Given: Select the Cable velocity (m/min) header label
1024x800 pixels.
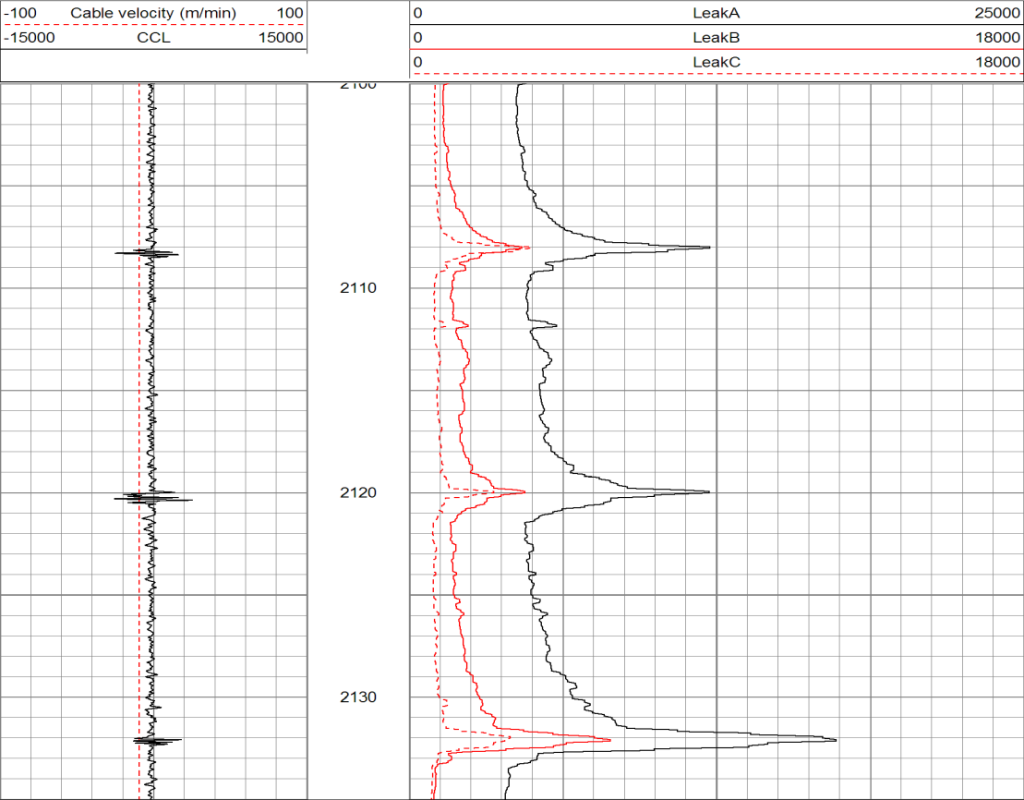Looking at the screenshot, I should [x=153, y=13].
